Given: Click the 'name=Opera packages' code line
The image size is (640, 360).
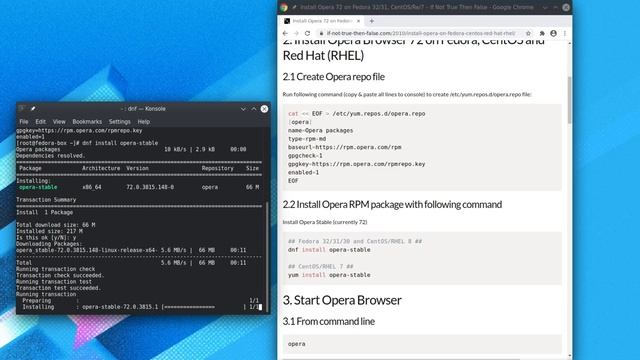Looking at the screenshot, I should click(320, 131).
